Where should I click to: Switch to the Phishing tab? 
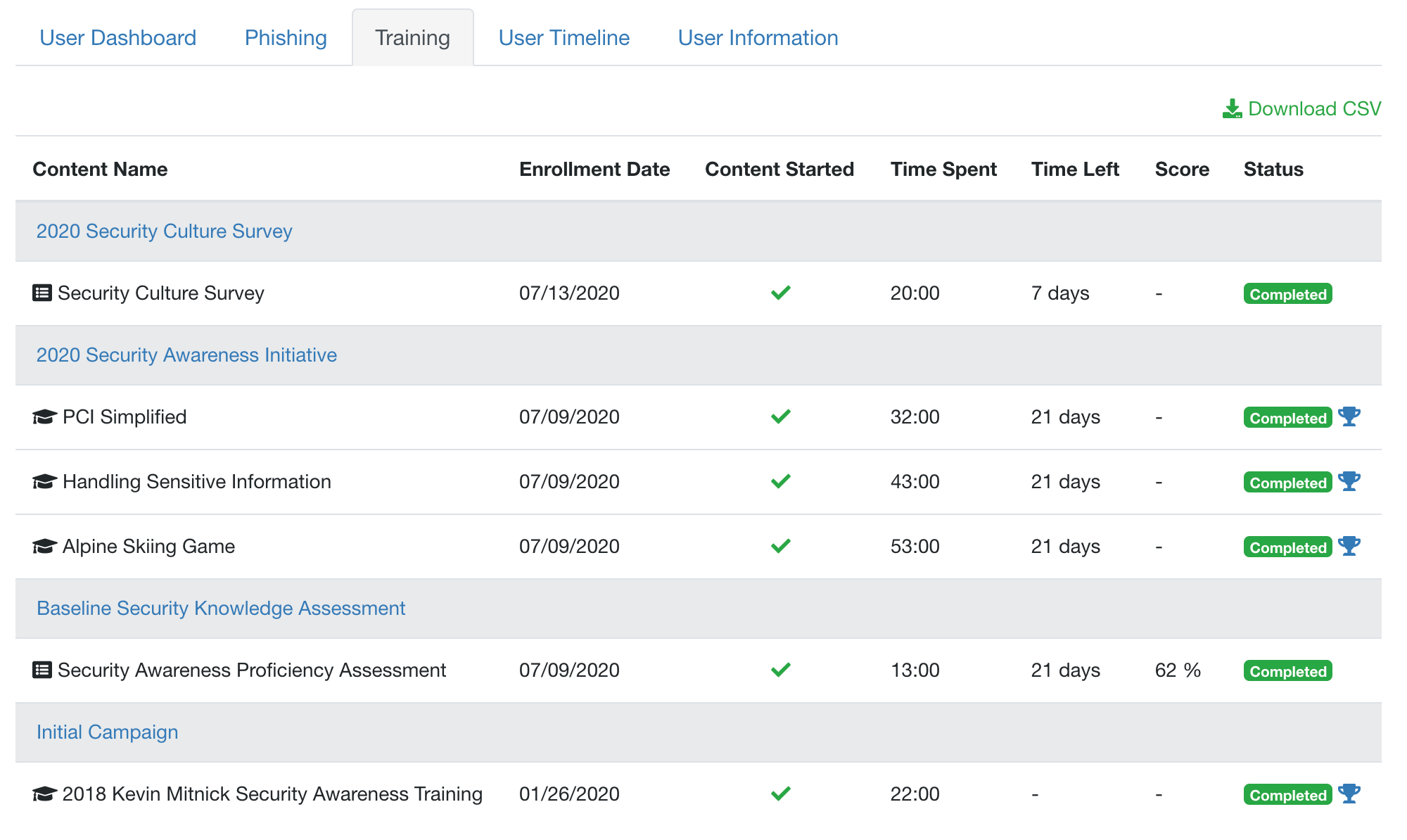(x=286, y=38)
